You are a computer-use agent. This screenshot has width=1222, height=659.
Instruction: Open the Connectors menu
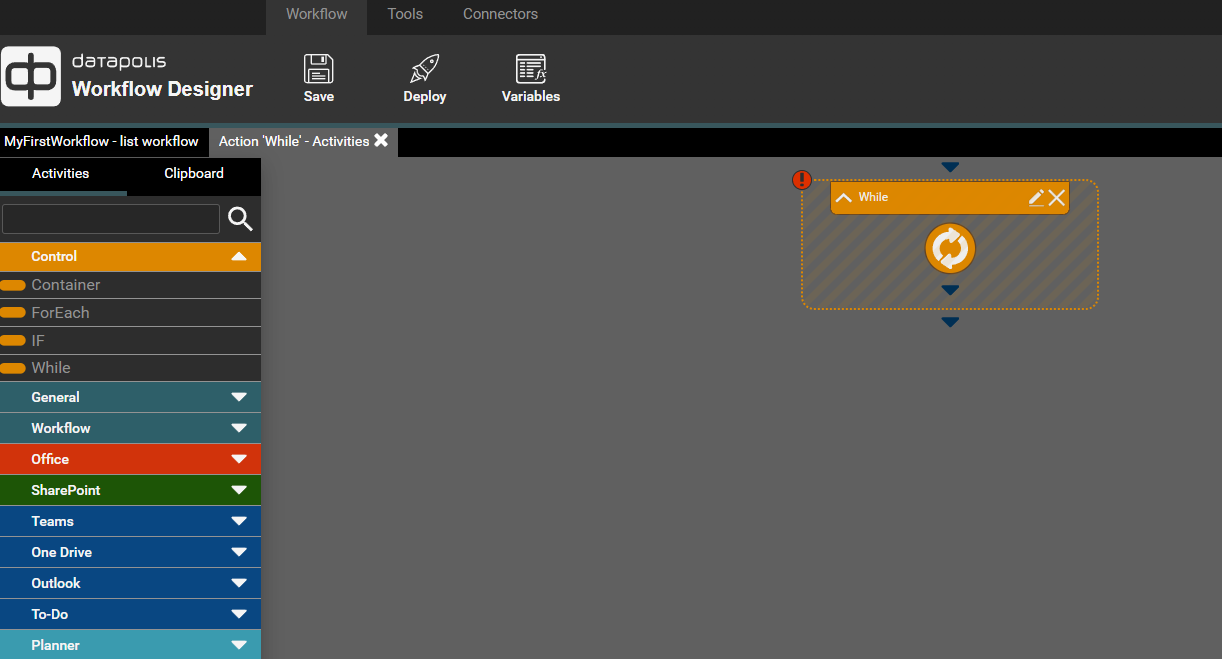click(500, 14)
